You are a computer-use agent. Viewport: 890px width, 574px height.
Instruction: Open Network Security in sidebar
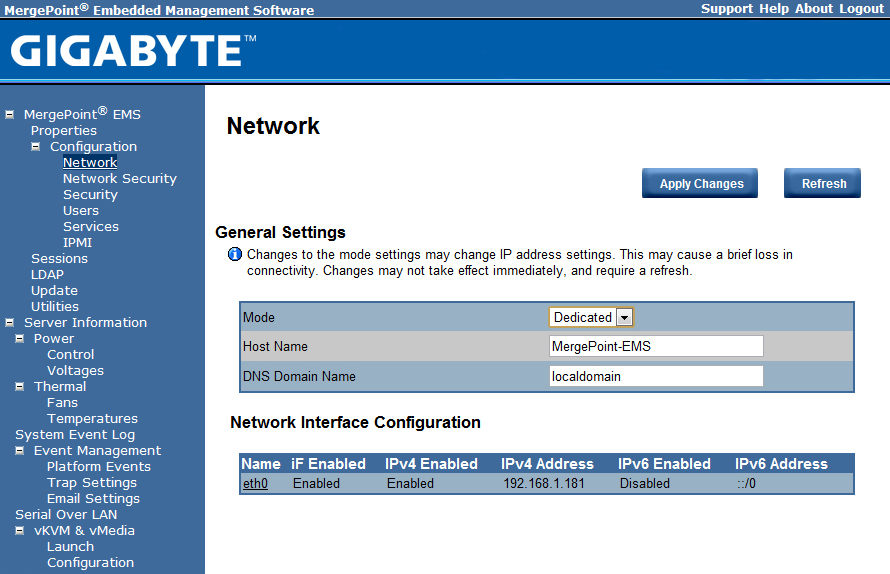(119, 178)
